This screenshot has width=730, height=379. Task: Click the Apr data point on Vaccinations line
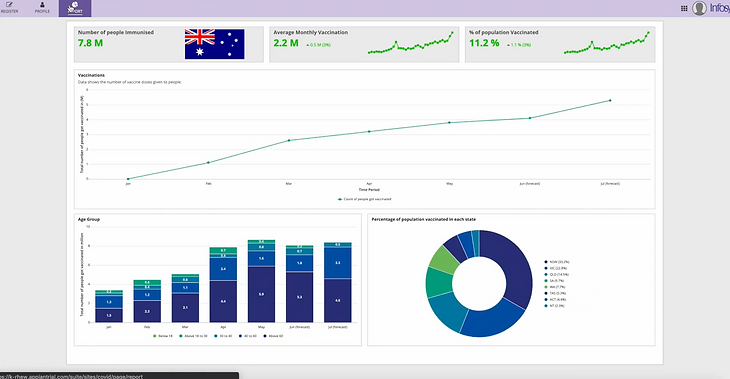click(369, 131)
